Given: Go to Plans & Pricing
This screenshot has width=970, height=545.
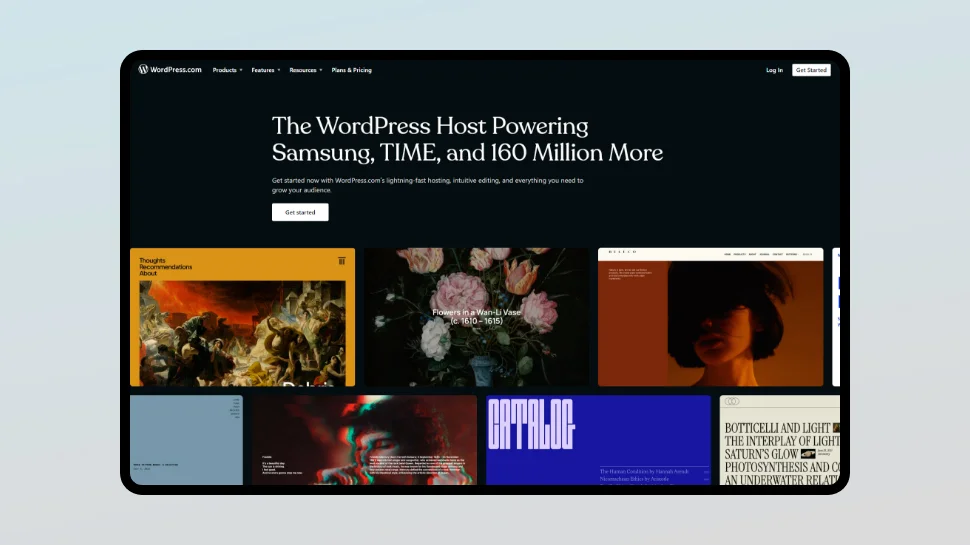Looking at the screenshot, I should (351, 70).
